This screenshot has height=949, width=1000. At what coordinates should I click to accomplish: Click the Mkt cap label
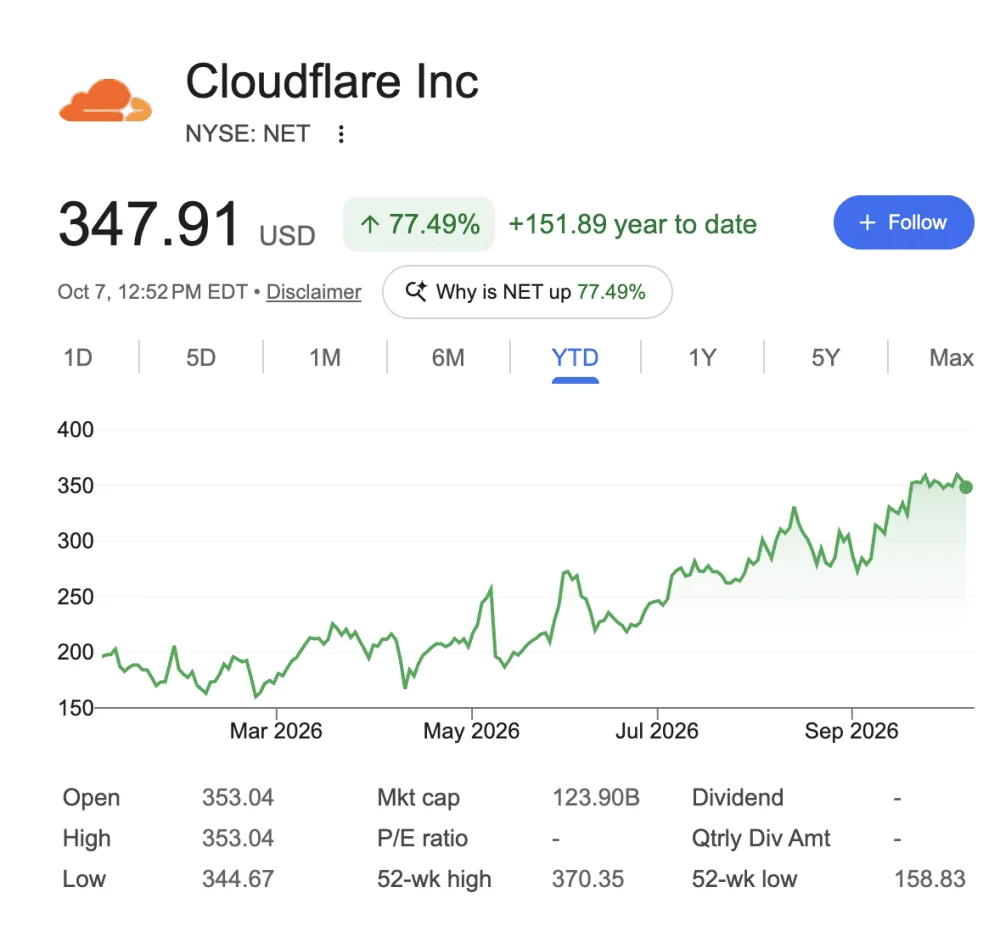[x=418, y=798]
